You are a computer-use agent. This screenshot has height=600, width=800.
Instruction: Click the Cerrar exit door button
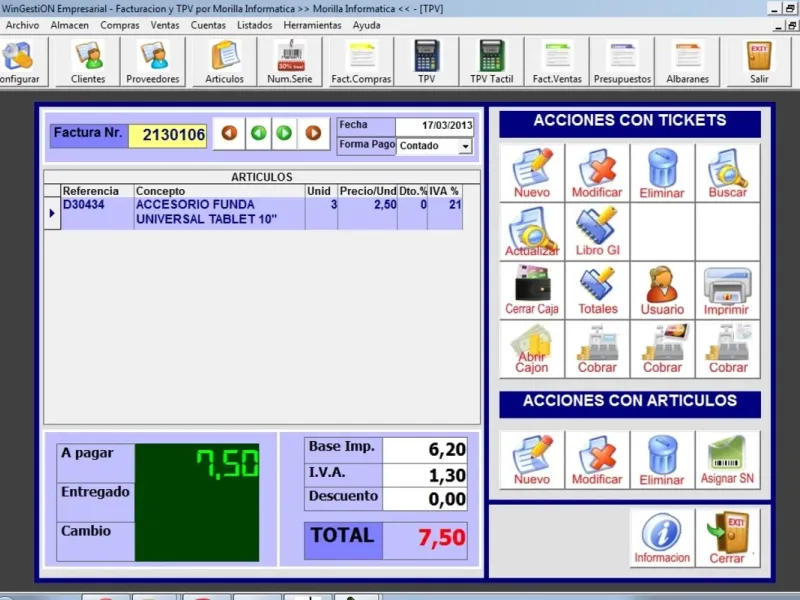point(728,538)
